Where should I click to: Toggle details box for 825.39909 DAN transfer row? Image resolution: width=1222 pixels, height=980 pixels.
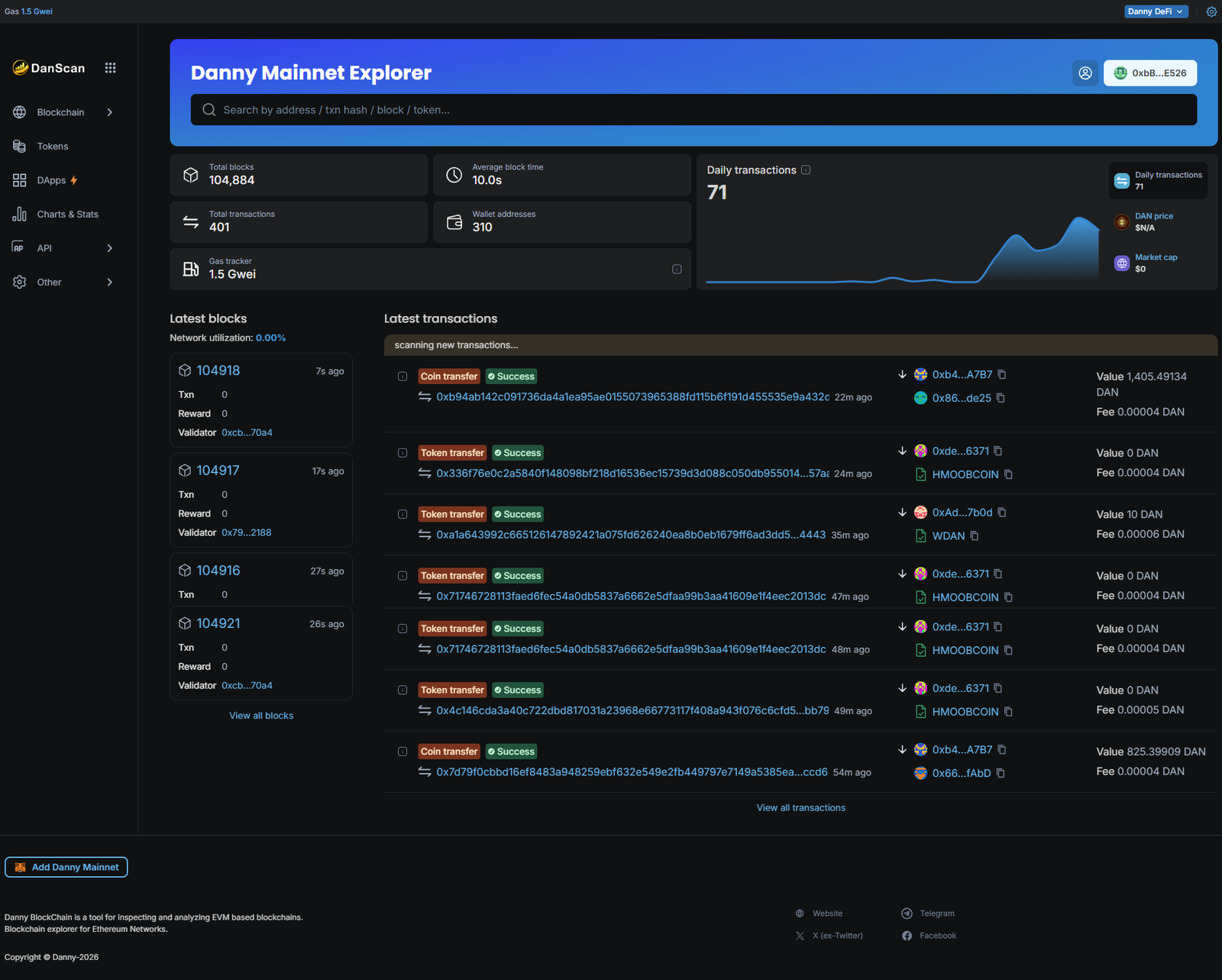(x=402, y=752)
